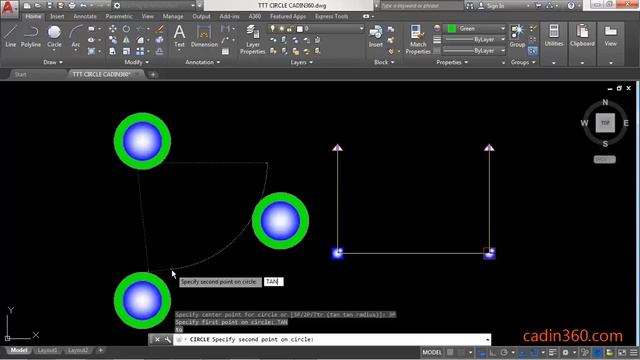Click the customize wrench icon on command line
Image resolution: width=640 pixels, height=360 pixels.
click(x=167, y=340)
